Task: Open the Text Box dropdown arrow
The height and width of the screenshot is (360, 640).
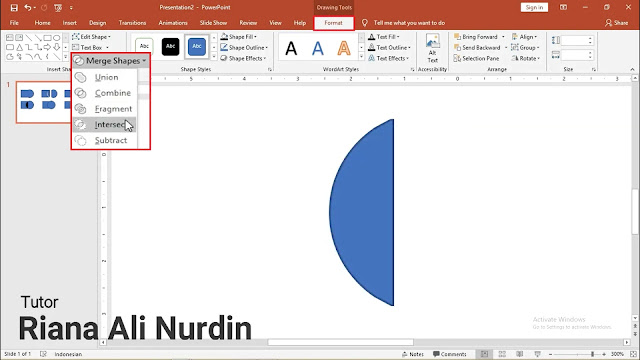Action: [107, 48]
